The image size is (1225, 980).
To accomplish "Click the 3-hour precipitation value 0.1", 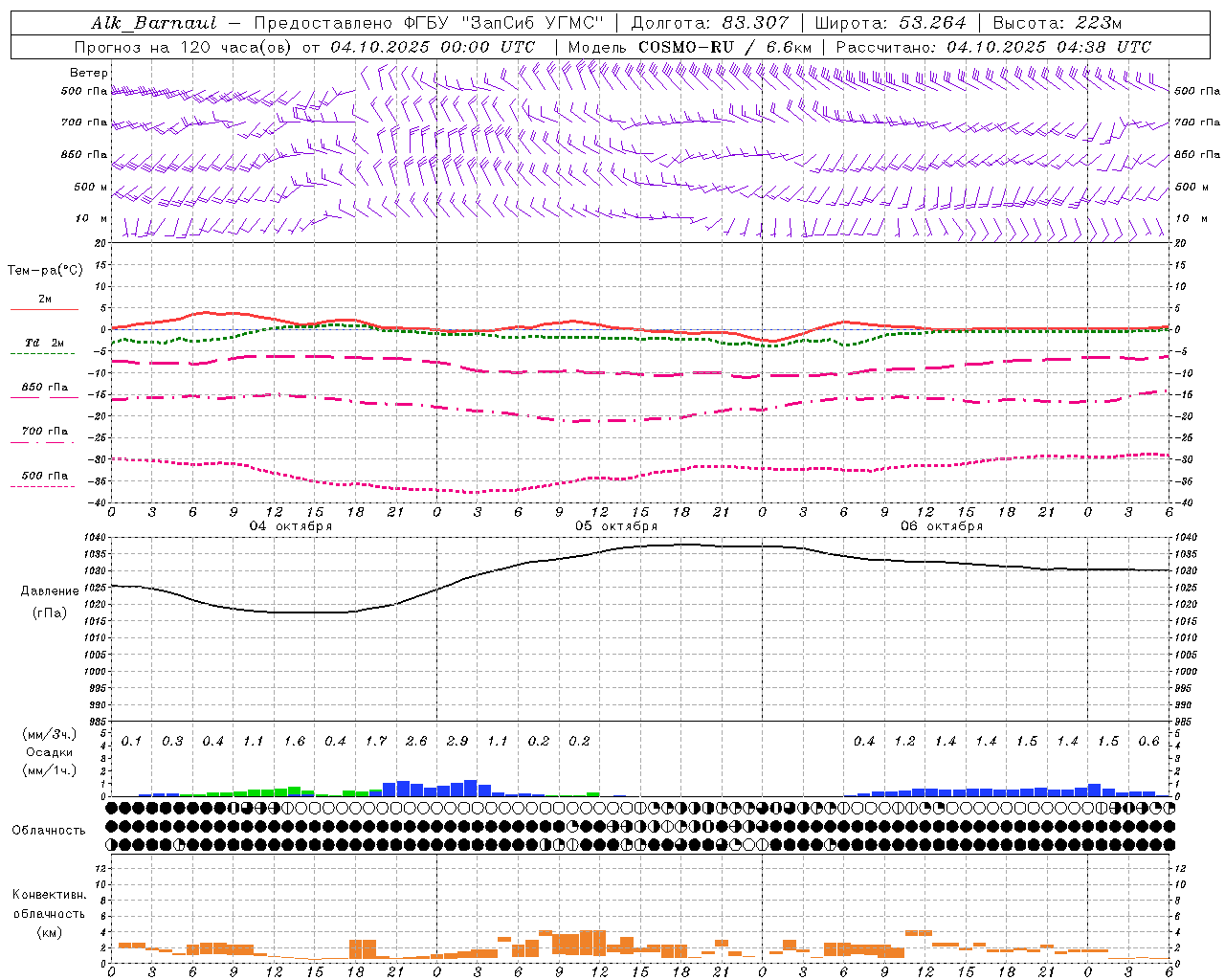I will (132, 742).
